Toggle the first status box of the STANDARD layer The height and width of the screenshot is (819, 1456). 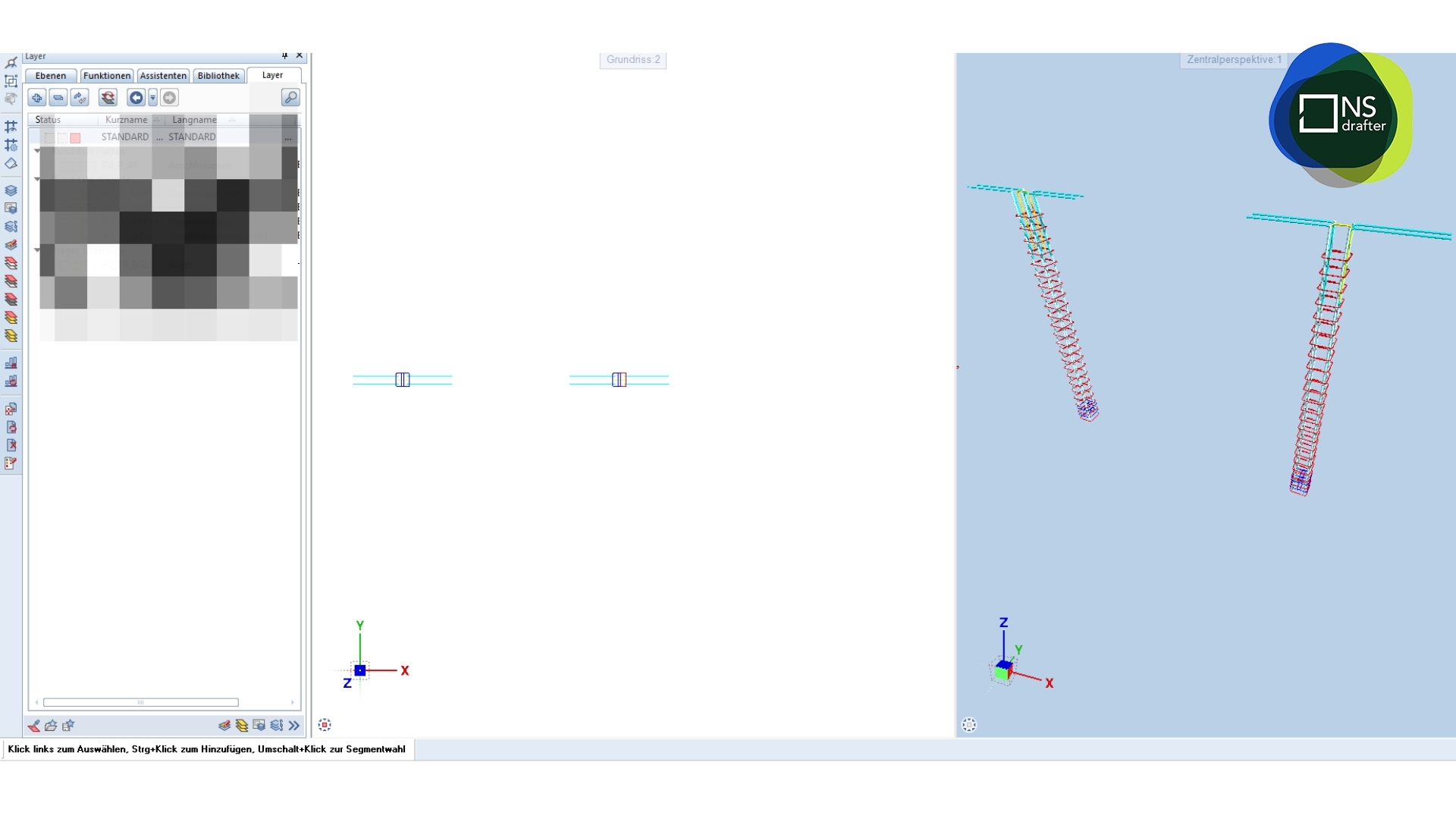click(49, 138)
